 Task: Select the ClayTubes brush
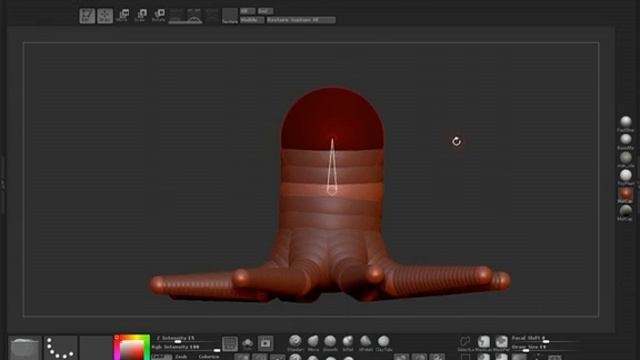point(383,343)
